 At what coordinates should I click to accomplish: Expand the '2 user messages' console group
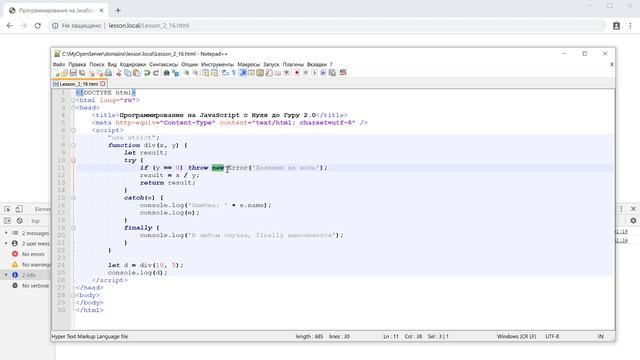coord(6,243)
